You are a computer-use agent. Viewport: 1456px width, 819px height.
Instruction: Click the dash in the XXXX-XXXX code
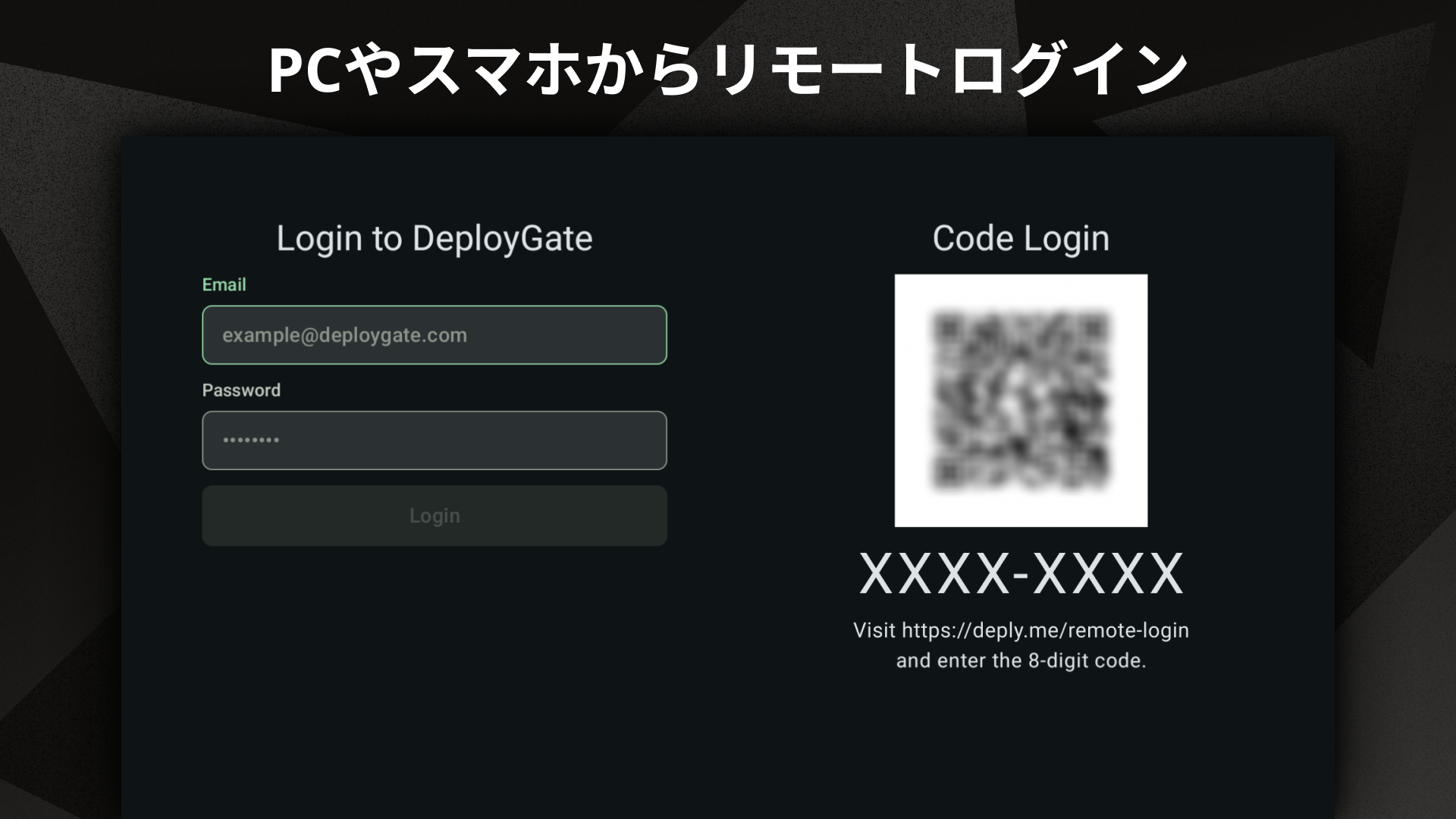[1021, 576]
